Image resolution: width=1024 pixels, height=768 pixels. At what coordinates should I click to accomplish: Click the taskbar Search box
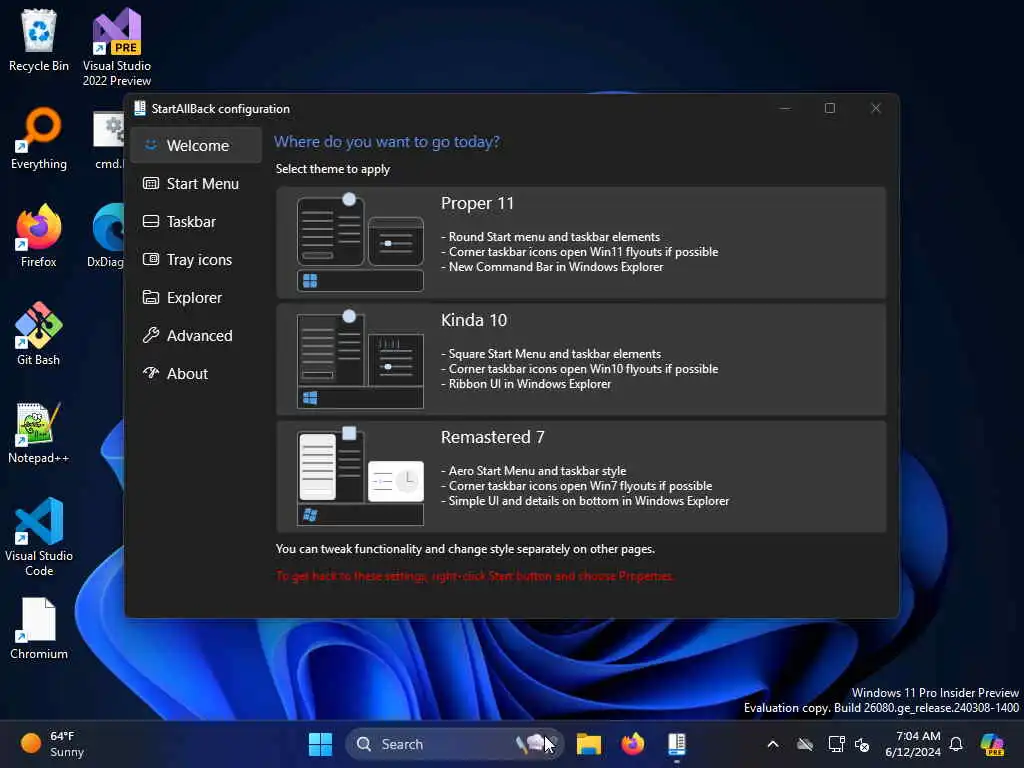[x=454, y=744]
